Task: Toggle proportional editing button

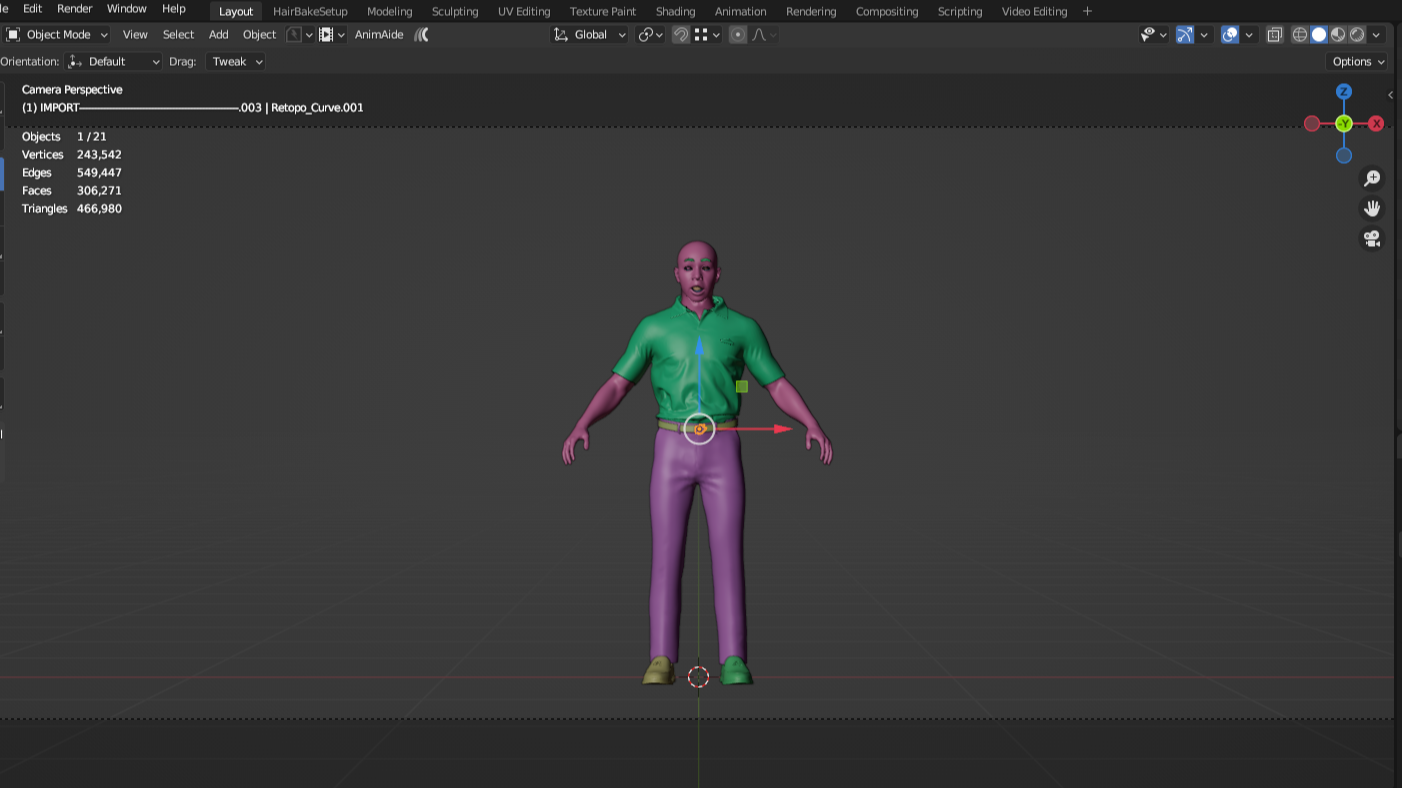Action: point(738,35)
